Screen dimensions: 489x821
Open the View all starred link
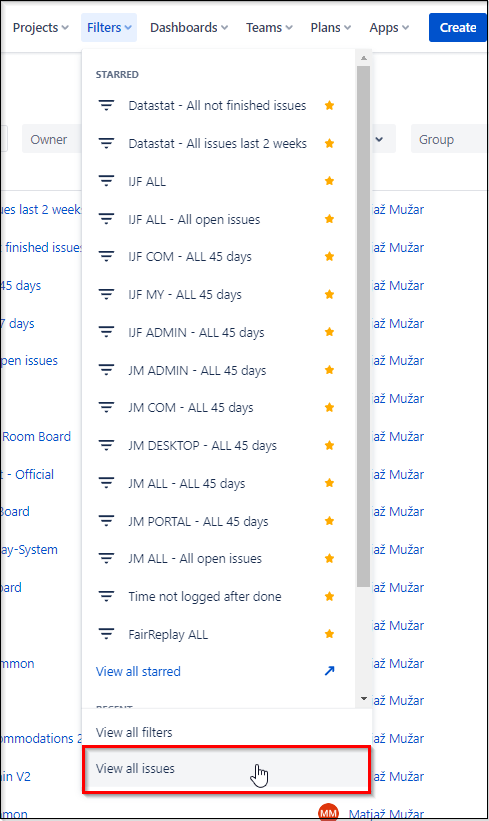[x=138, y=671]
